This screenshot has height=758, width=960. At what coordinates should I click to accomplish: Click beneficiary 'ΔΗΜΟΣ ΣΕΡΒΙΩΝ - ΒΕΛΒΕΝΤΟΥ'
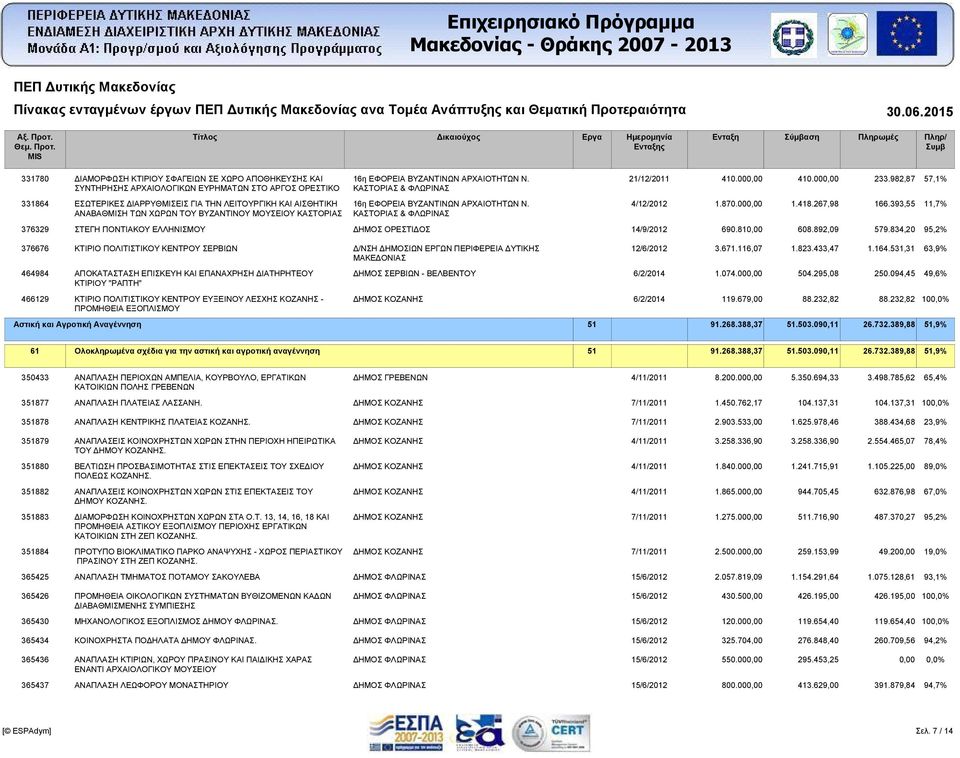click(414, 274)
